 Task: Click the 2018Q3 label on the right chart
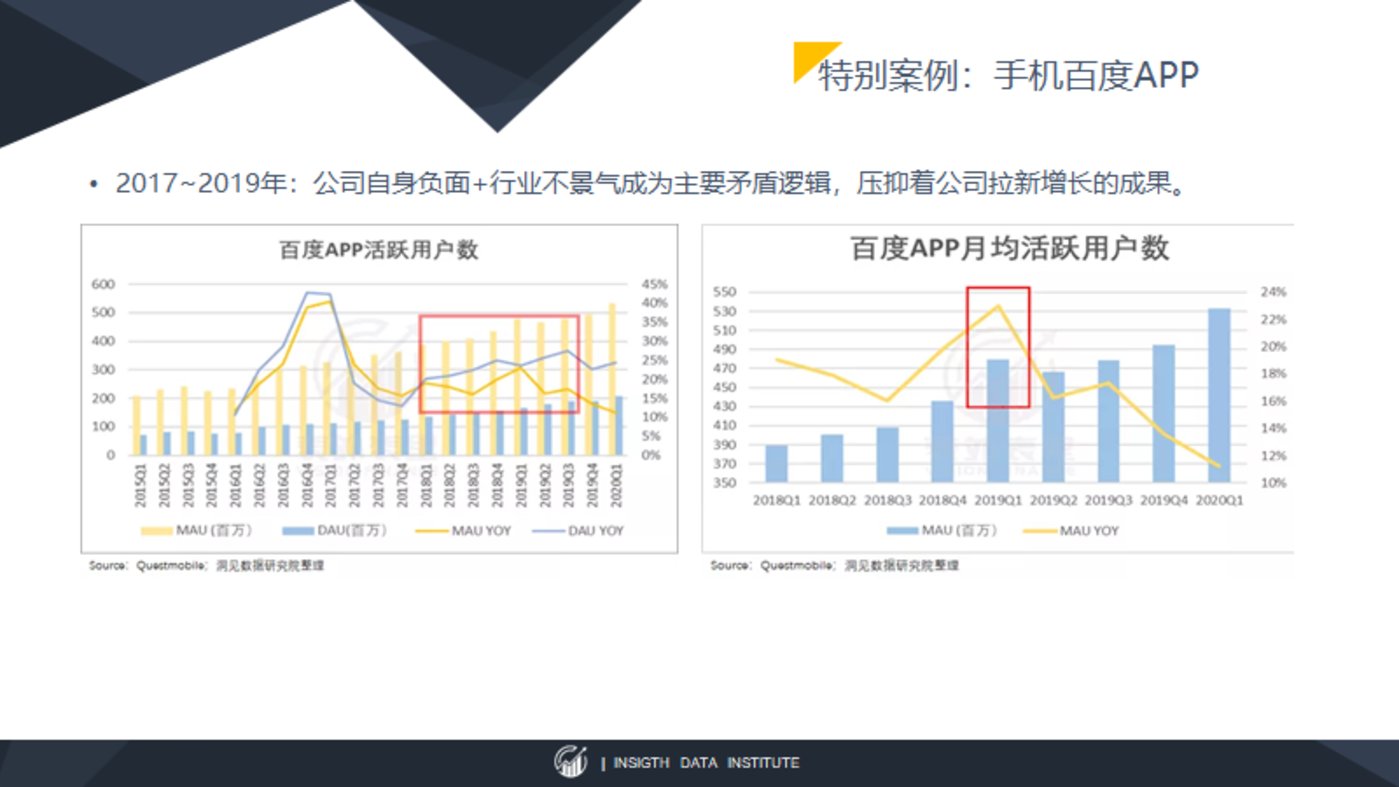click(x=888, y=500)
